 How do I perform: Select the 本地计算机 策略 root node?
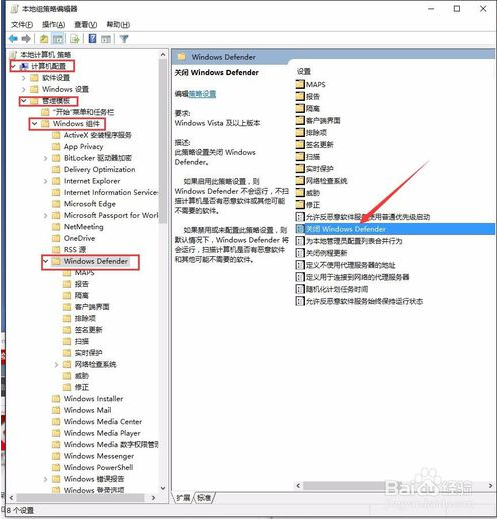pos(45,55)
